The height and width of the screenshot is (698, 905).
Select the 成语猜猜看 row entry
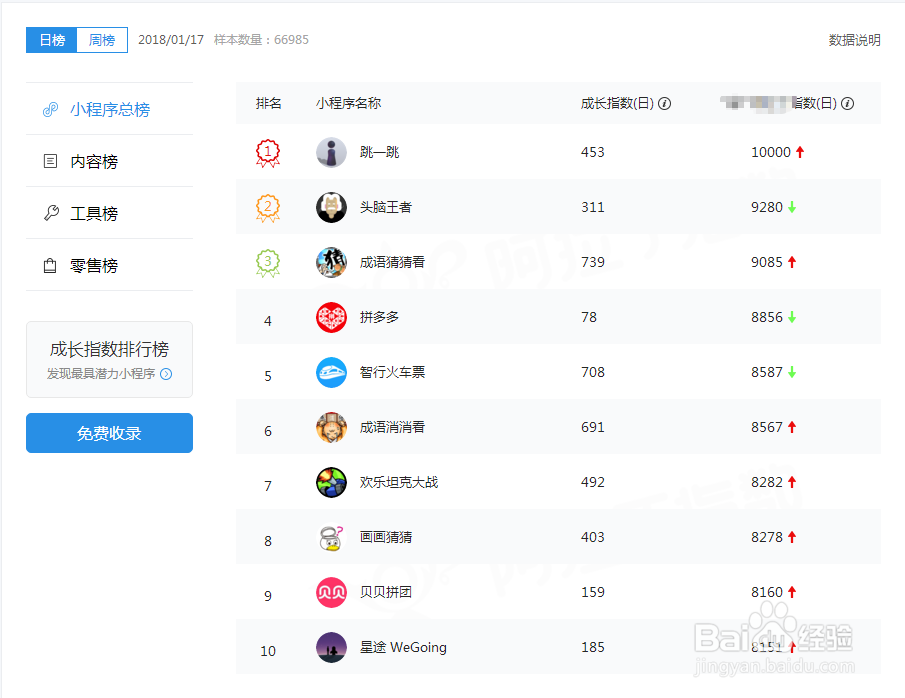click(x=394, y=262)
